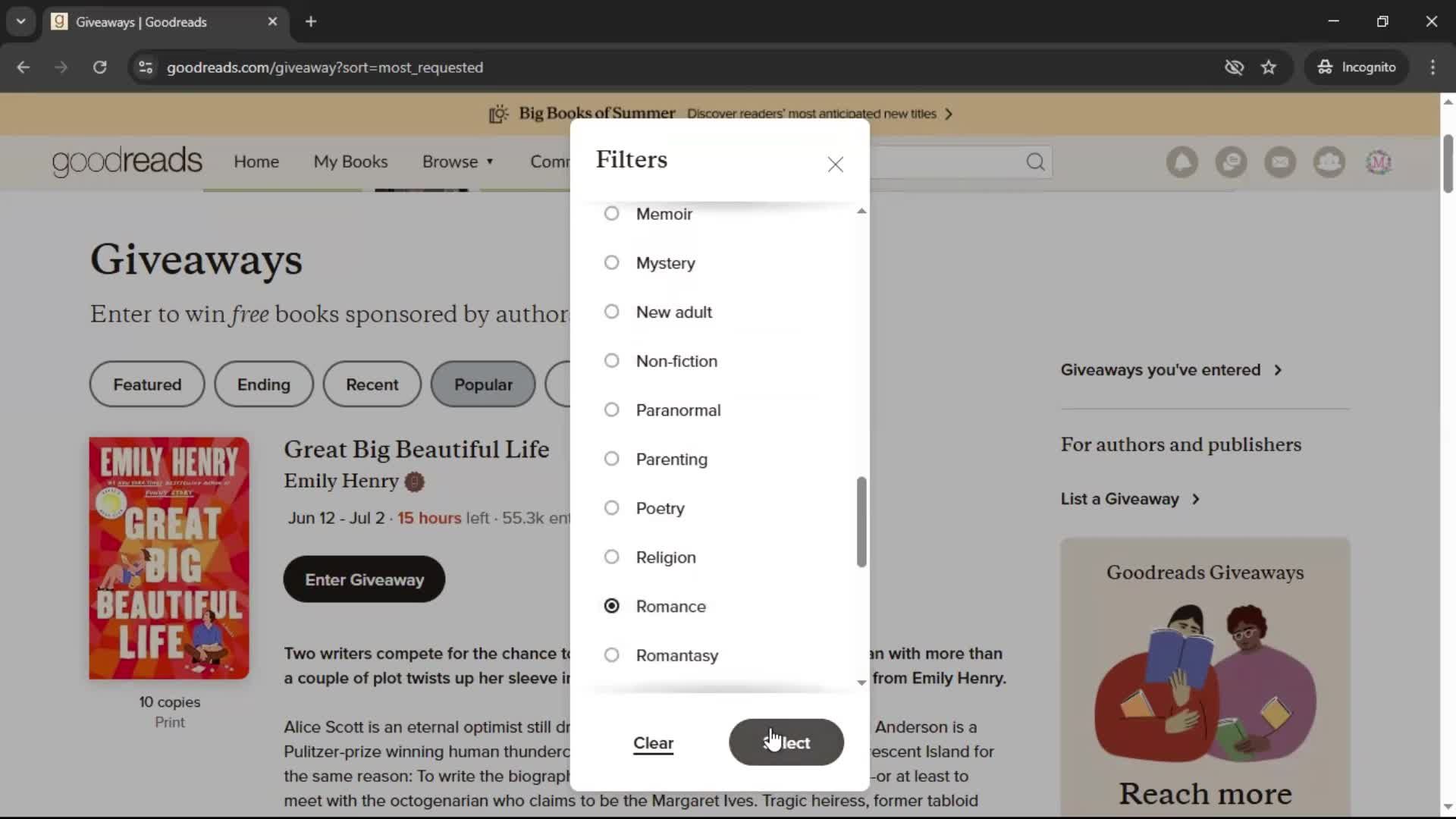
Task: Open the Chrome three-dot menu
Action: click(x=1432, y=67)
